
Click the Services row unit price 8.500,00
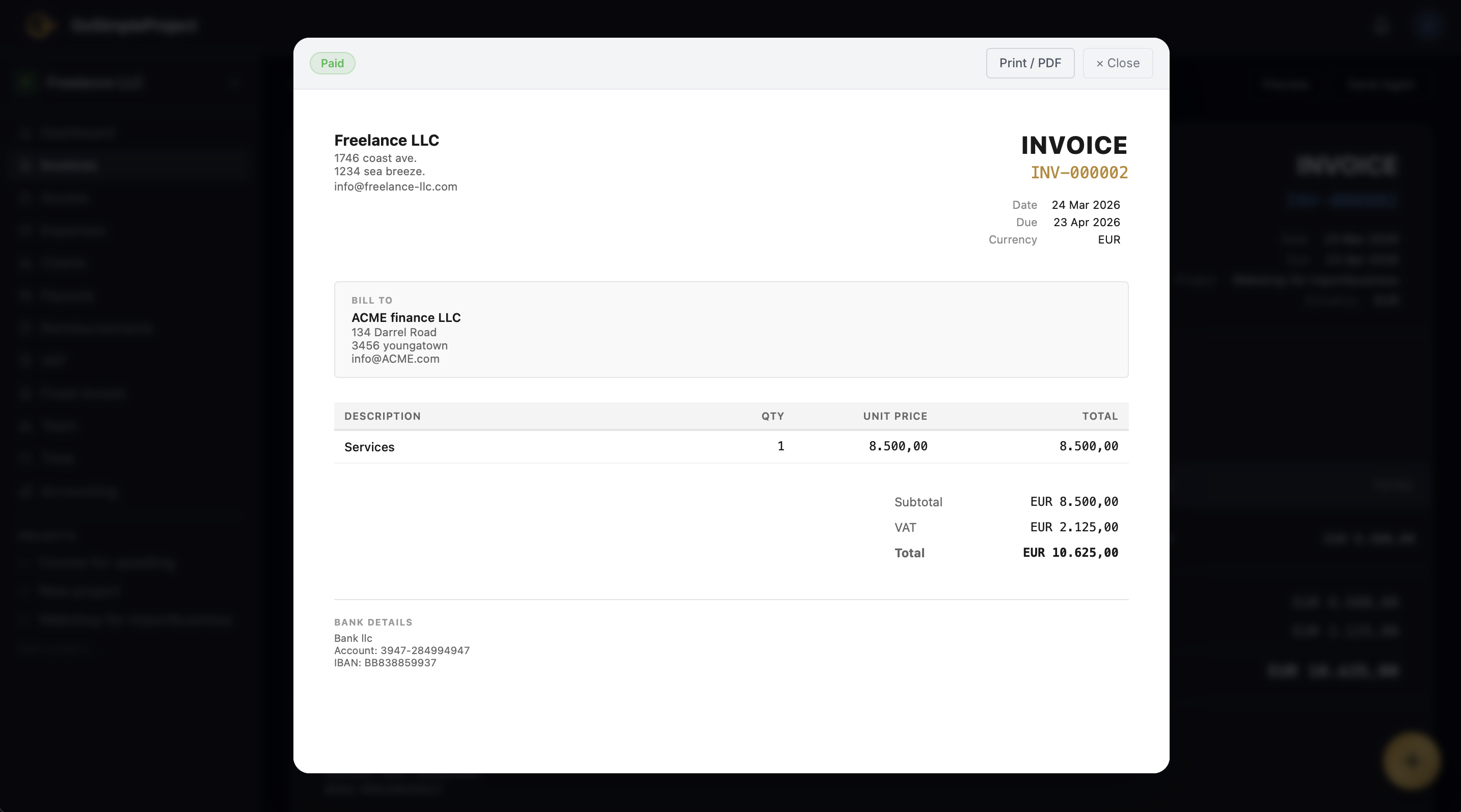coord(899,446)
